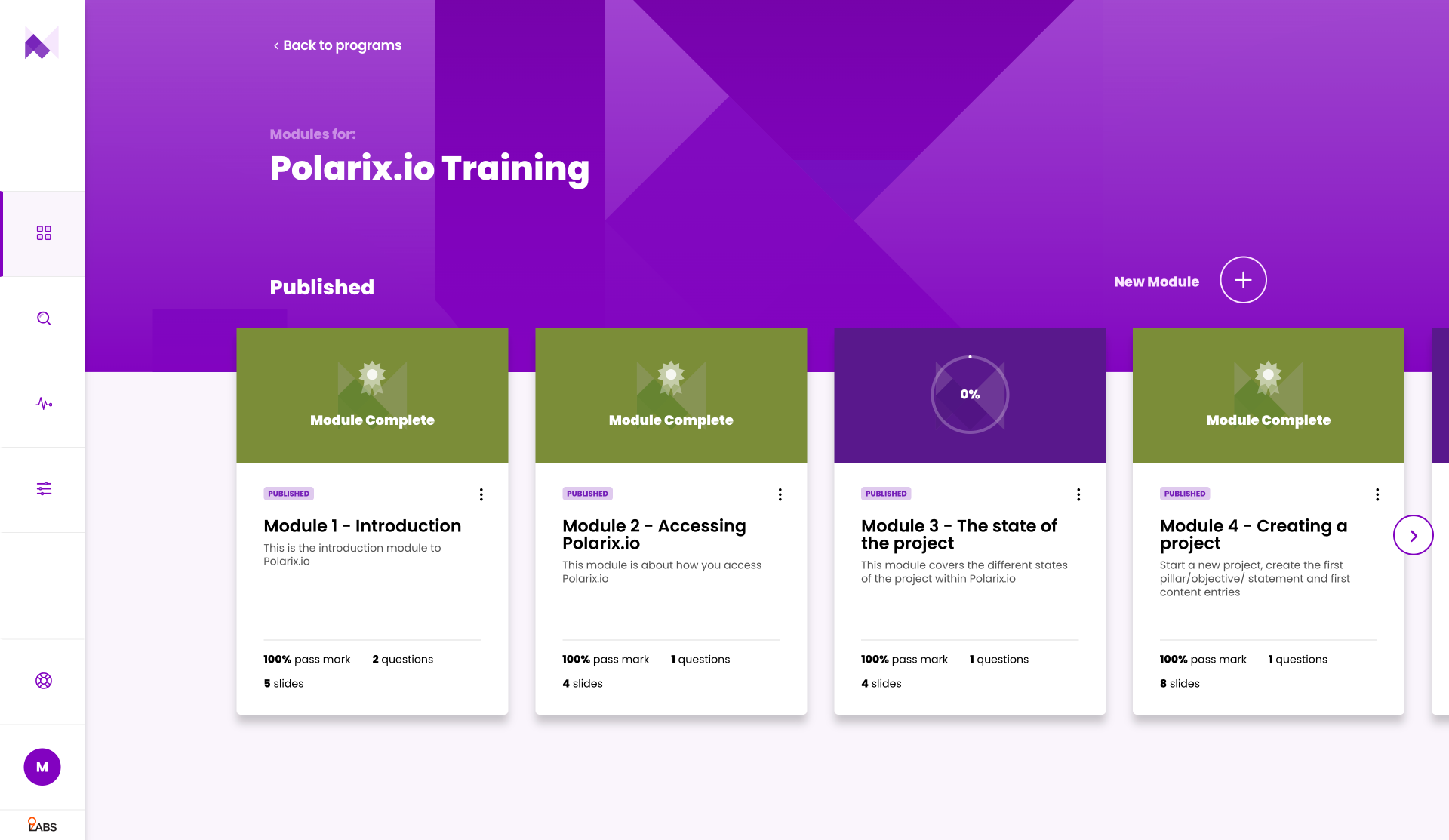Click 'Polarix.io Training' page title

pos(429,168)
